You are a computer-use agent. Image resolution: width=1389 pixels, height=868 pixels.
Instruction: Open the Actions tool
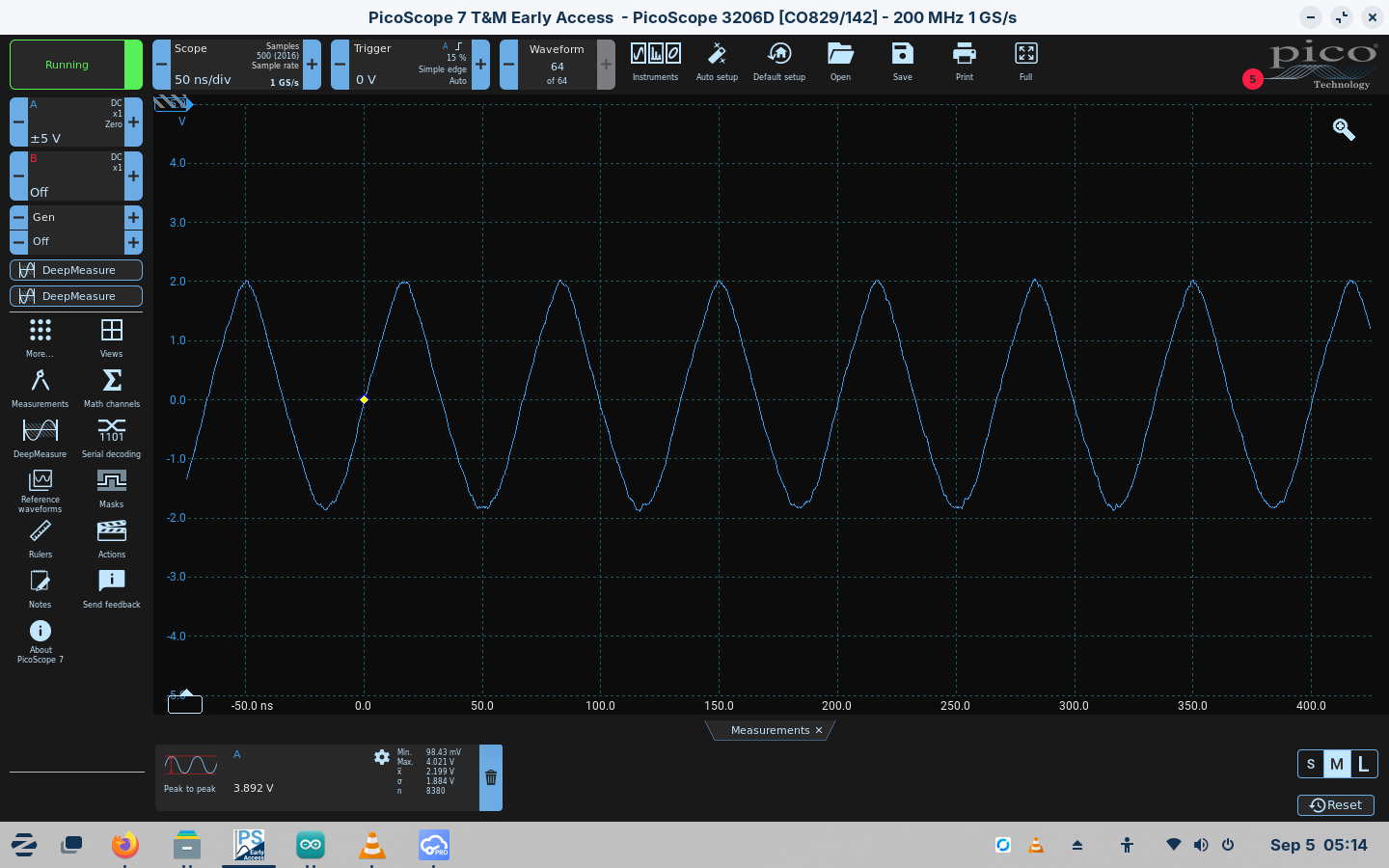(x=112, y=538)
